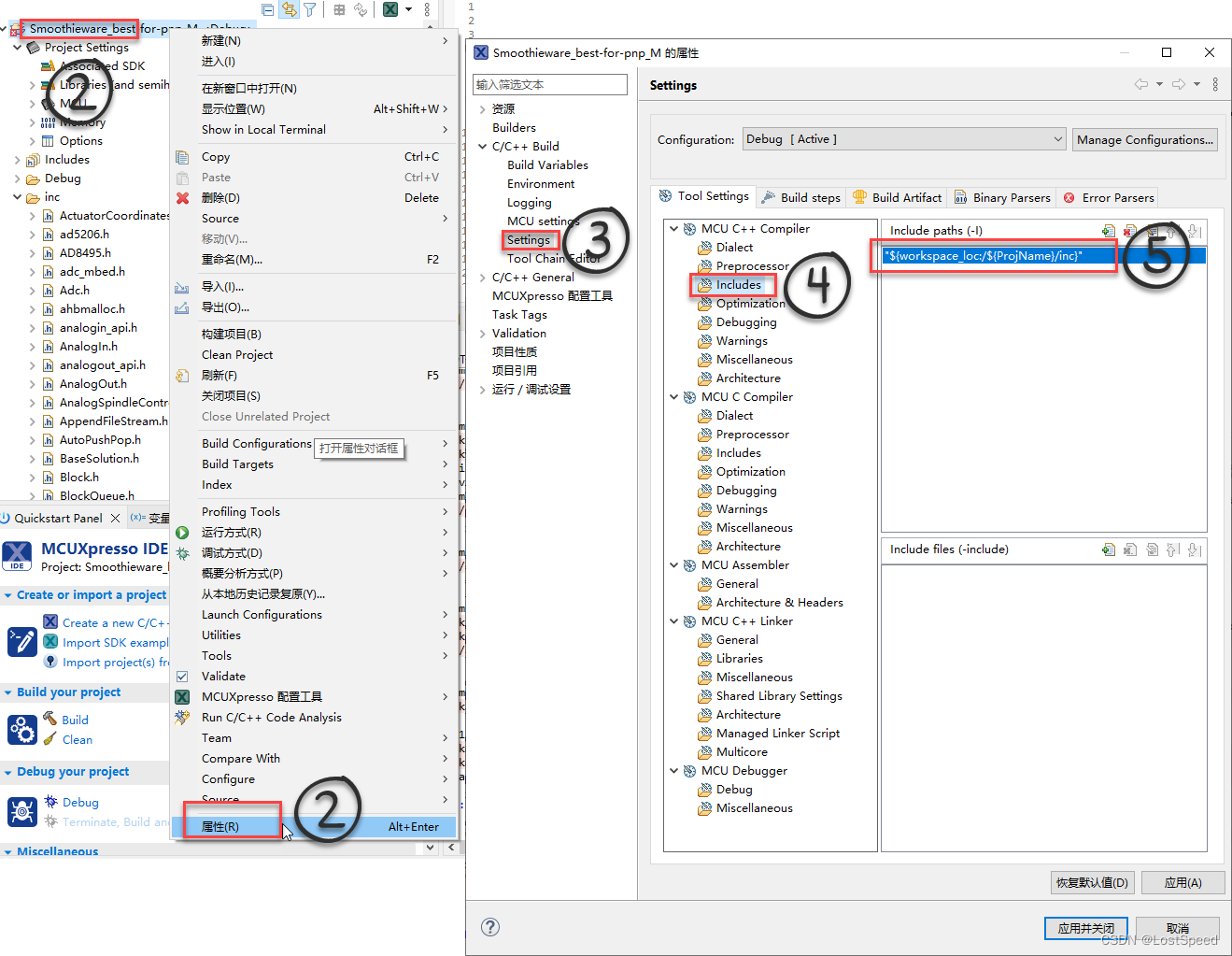Screen dimensions: 1232x956
Task: Collapse the inc folder in explorer
Action: click(18, 197)
